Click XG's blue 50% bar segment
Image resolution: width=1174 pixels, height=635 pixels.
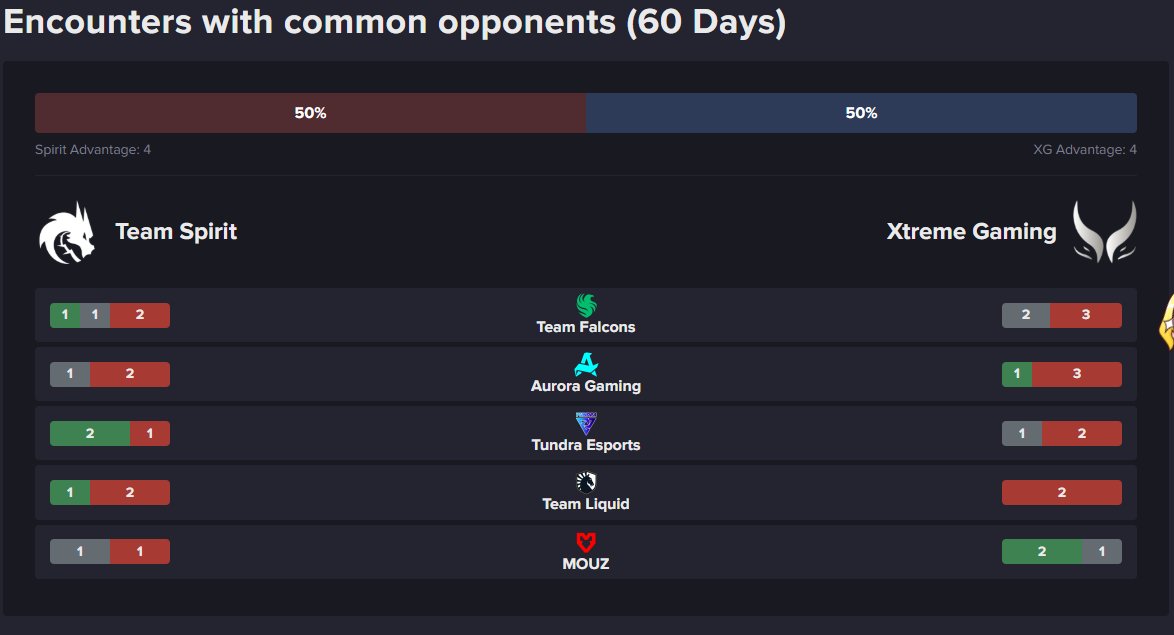pos(861,113)
